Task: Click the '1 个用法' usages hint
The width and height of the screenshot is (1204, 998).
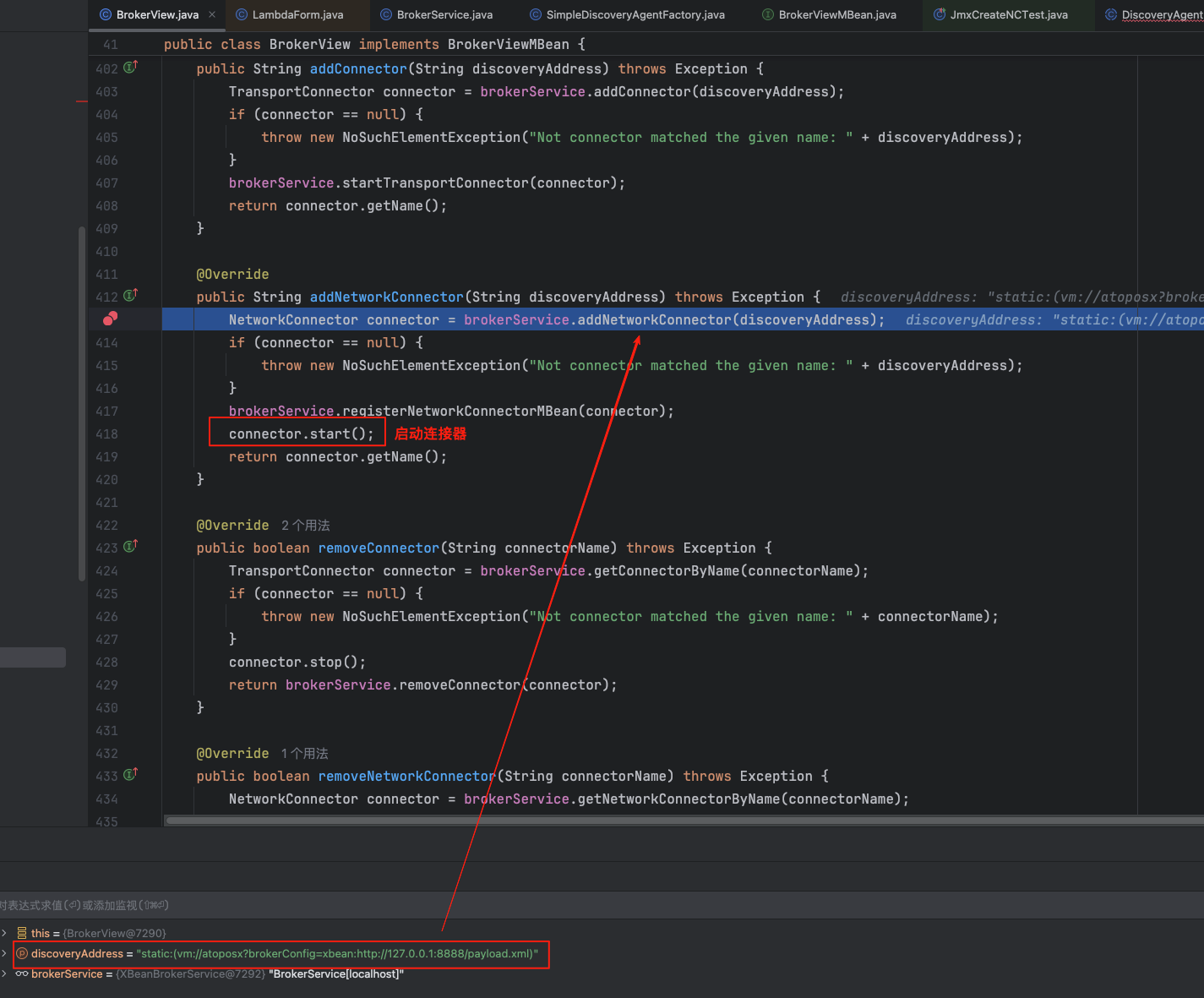Action: pos(304,753)
